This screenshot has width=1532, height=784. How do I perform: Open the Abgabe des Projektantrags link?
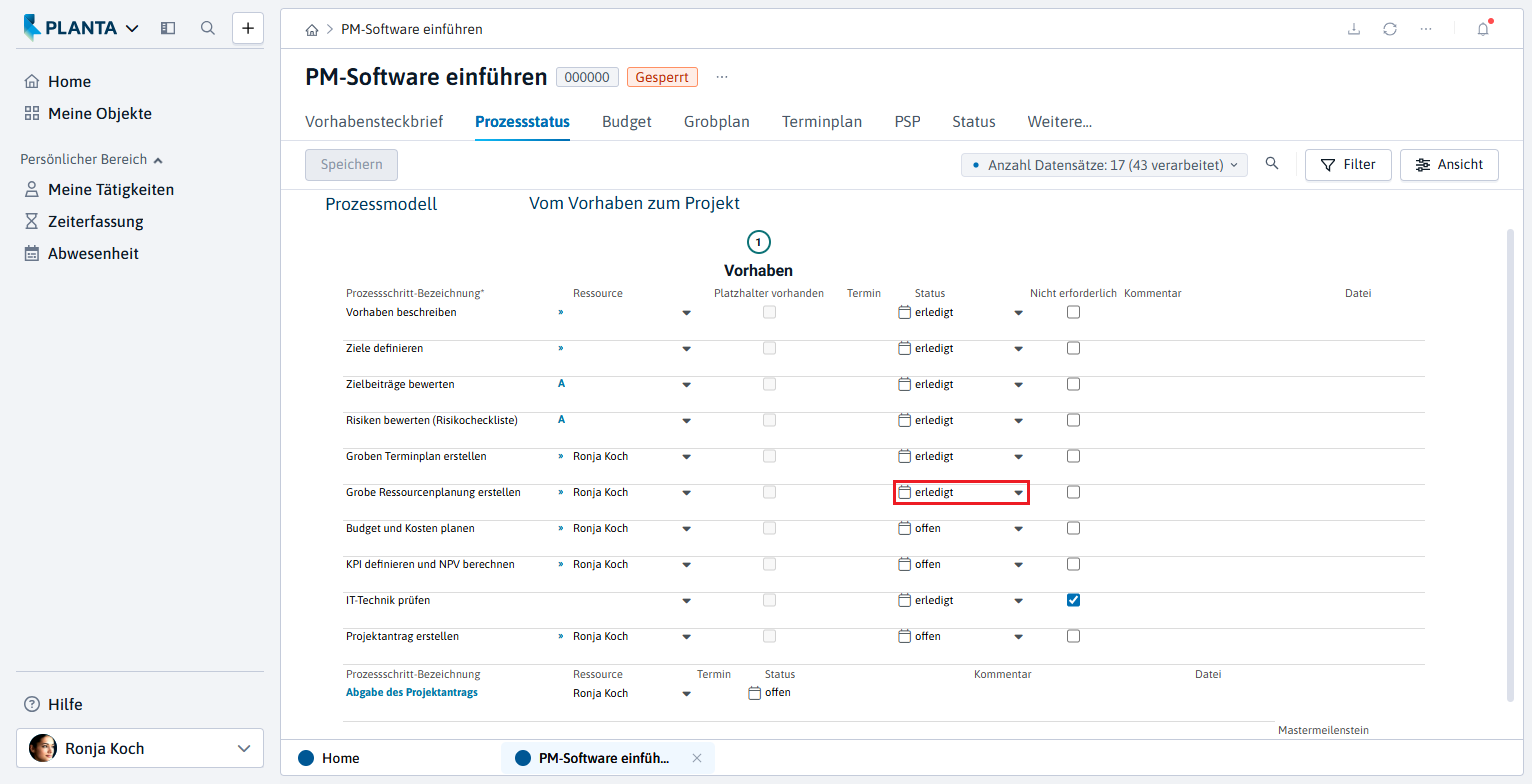point(412,692)
